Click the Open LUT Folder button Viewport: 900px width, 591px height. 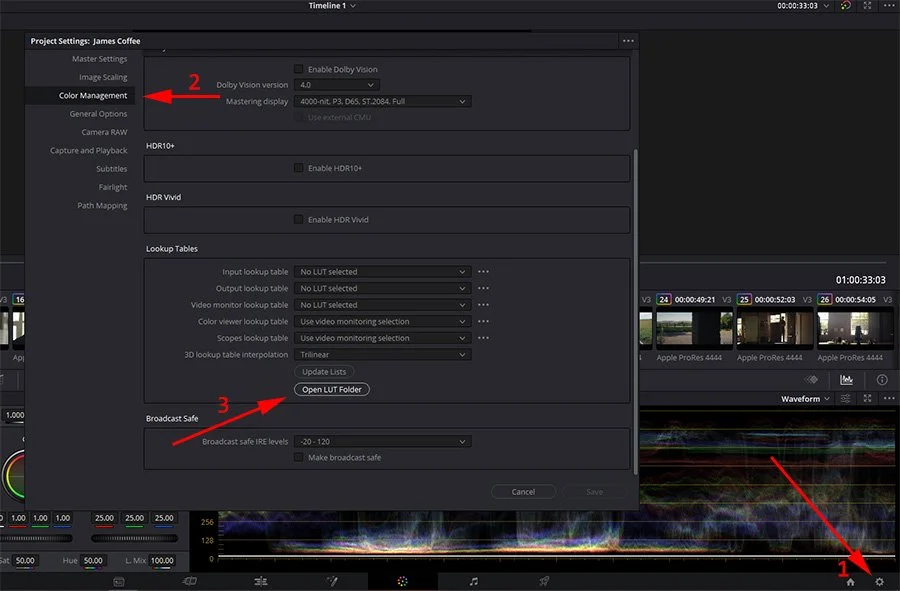331,389
